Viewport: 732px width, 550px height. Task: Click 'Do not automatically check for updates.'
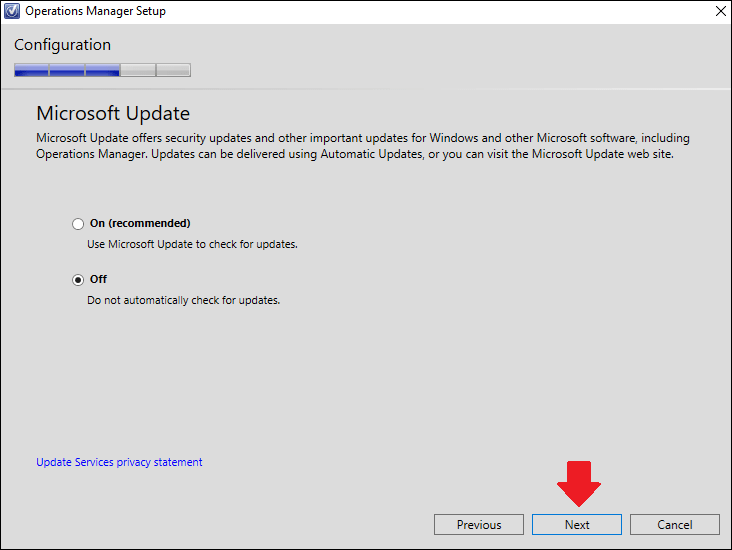pyautogui.click(x=183, y=300)
